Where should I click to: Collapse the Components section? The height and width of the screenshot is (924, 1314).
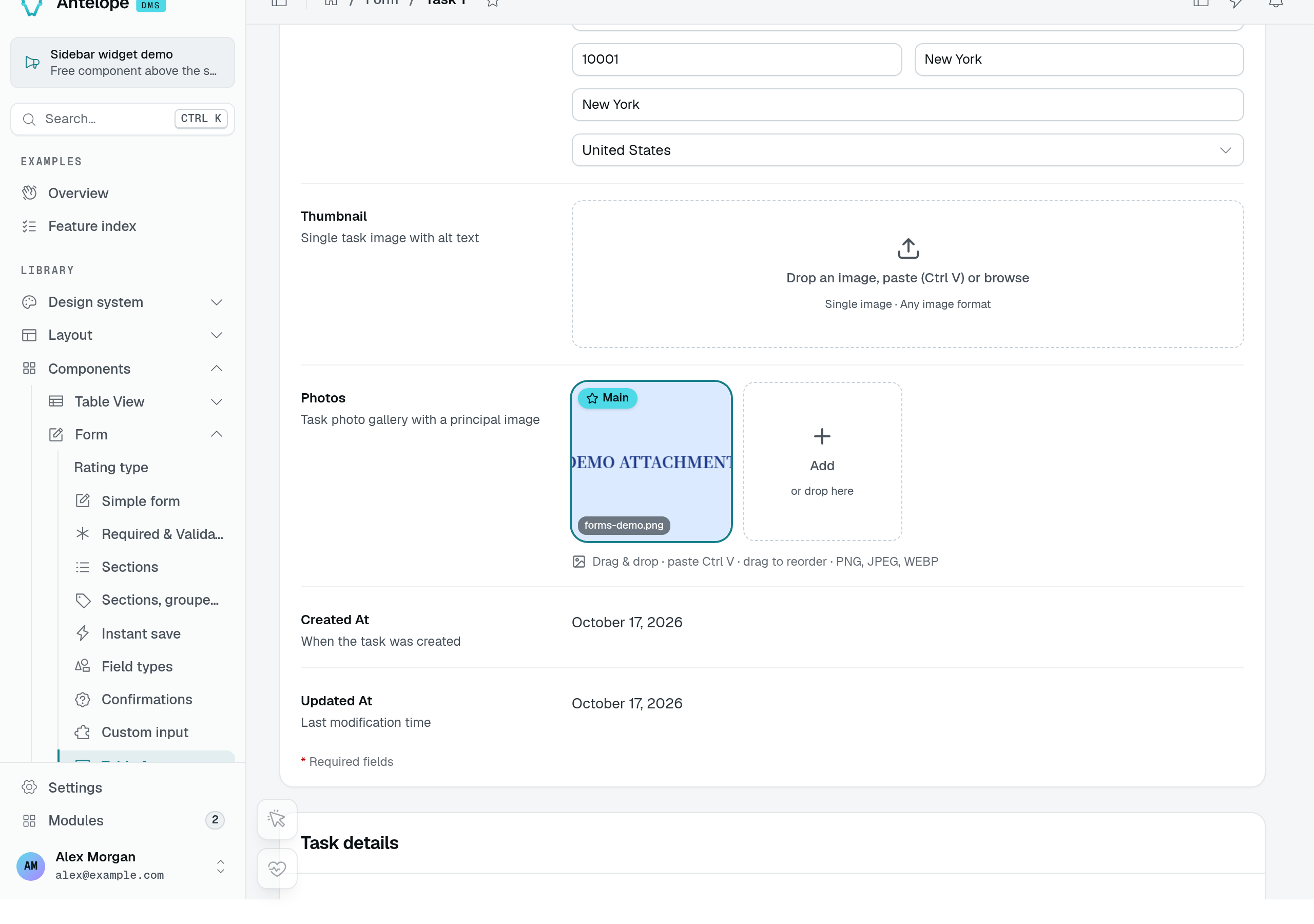click(x=123, y=368)
